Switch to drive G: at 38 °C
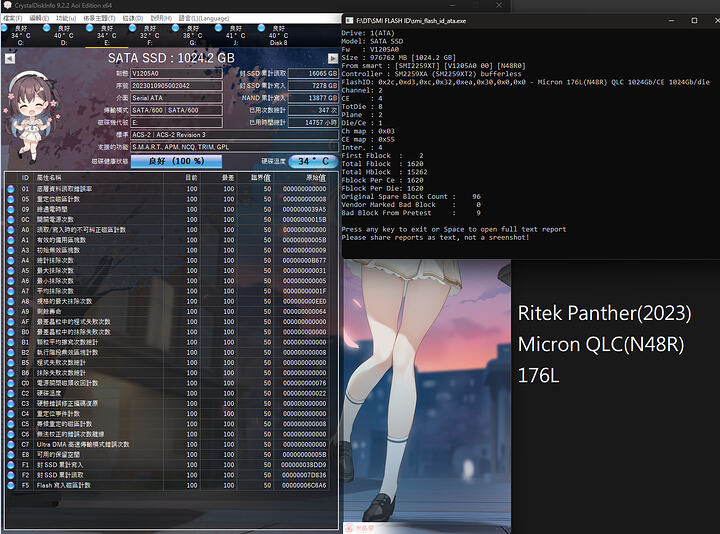Screen dimensions: 720x534 (x=192, y=35)
